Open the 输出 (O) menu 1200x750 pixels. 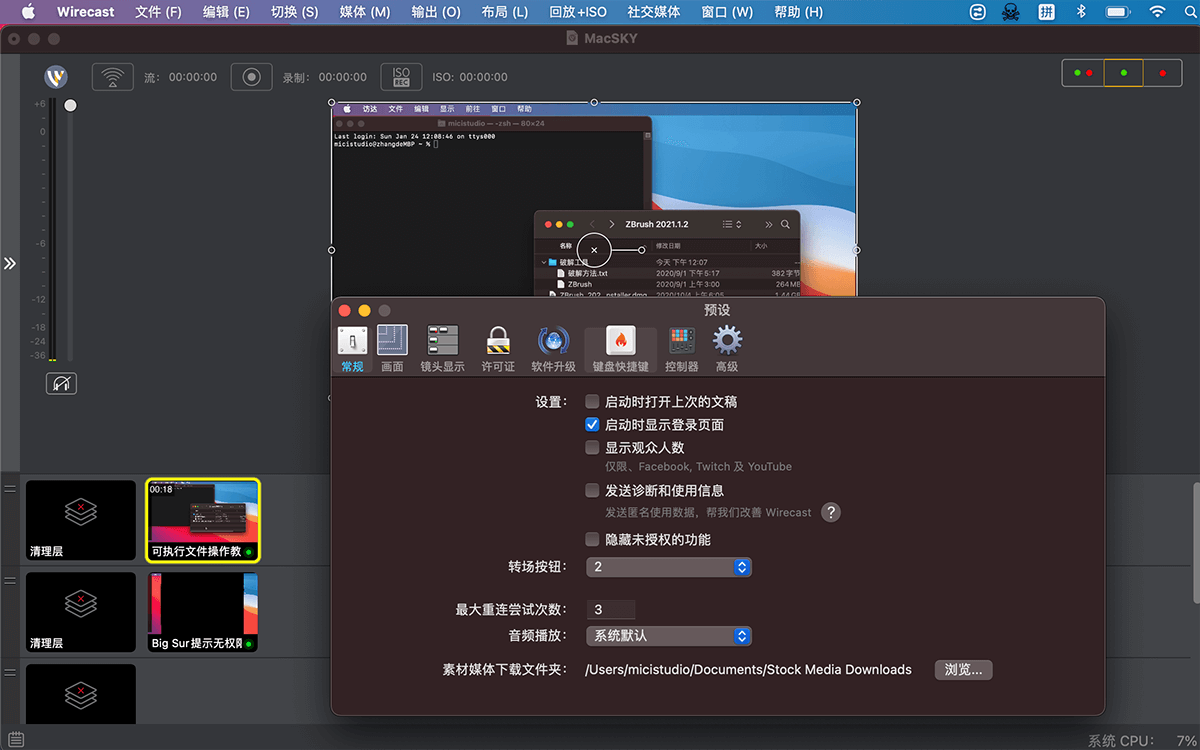click(436, 12)
